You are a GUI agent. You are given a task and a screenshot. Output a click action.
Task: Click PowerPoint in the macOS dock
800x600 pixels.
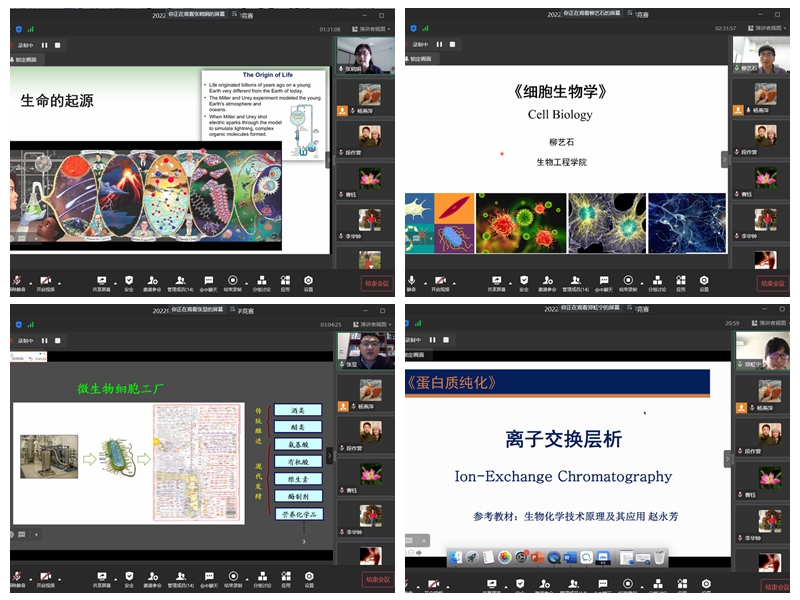click(x=536, y=557)
